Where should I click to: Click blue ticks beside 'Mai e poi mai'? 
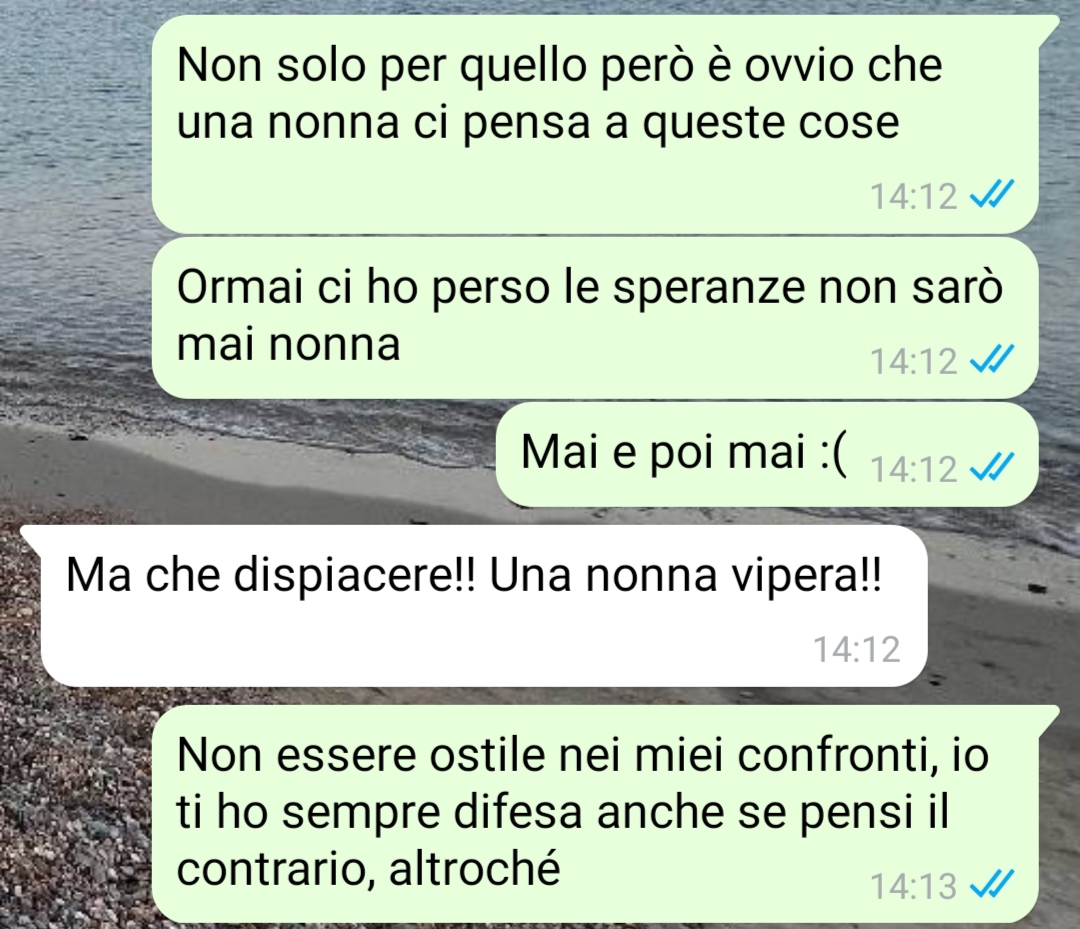991,468
